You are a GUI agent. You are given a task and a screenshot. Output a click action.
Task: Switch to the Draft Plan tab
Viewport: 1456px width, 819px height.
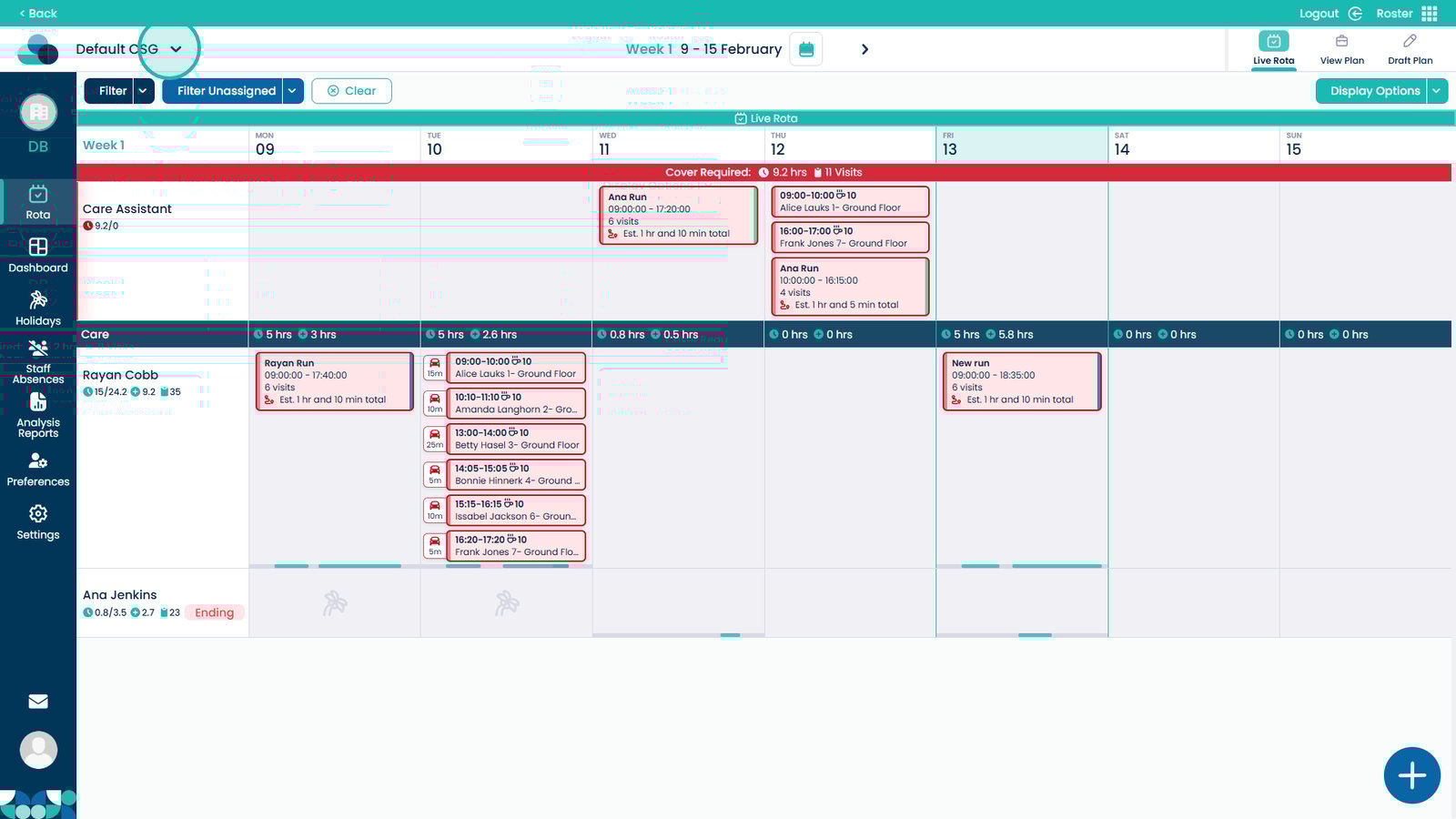click(1410, 49)
